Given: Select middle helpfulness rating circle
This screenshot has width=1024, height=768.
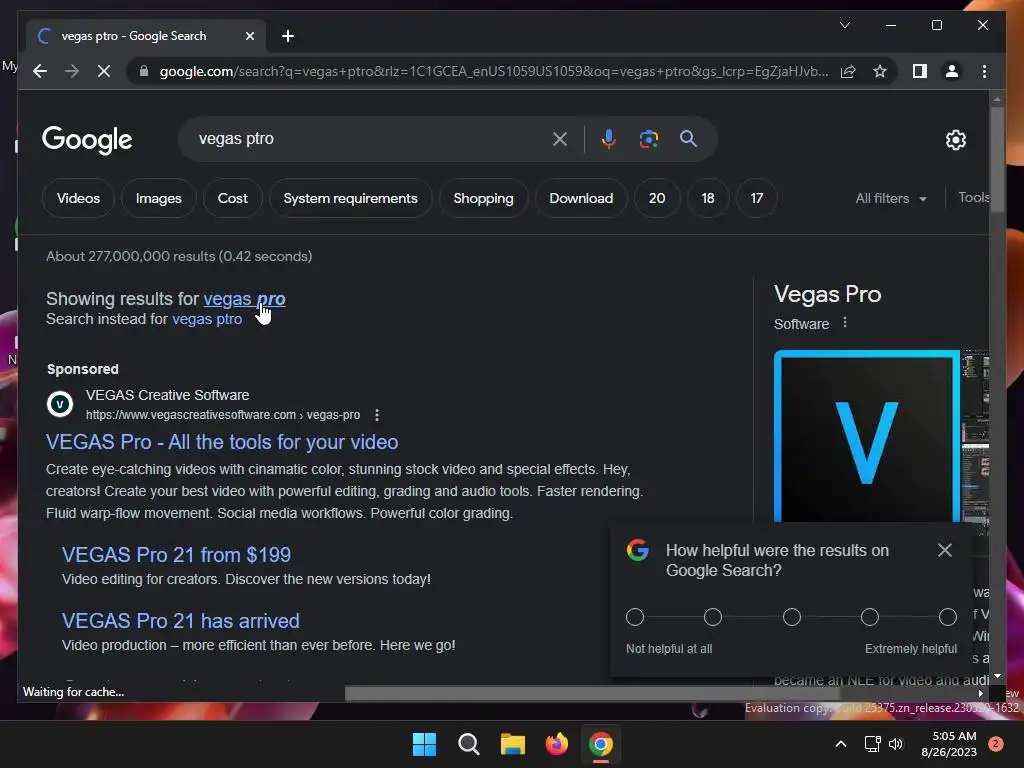Looking at the screenshot, I should [x=792, y=617].
